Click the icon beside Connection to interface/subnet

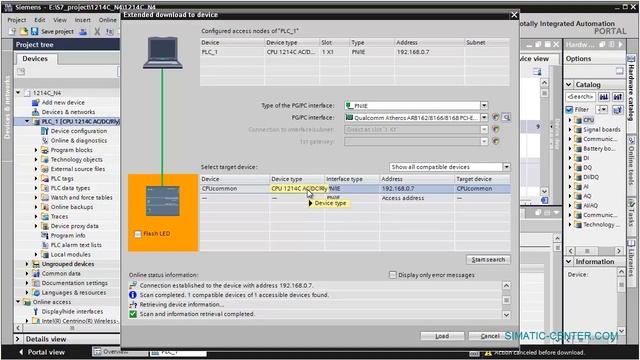tap(496, 130)
